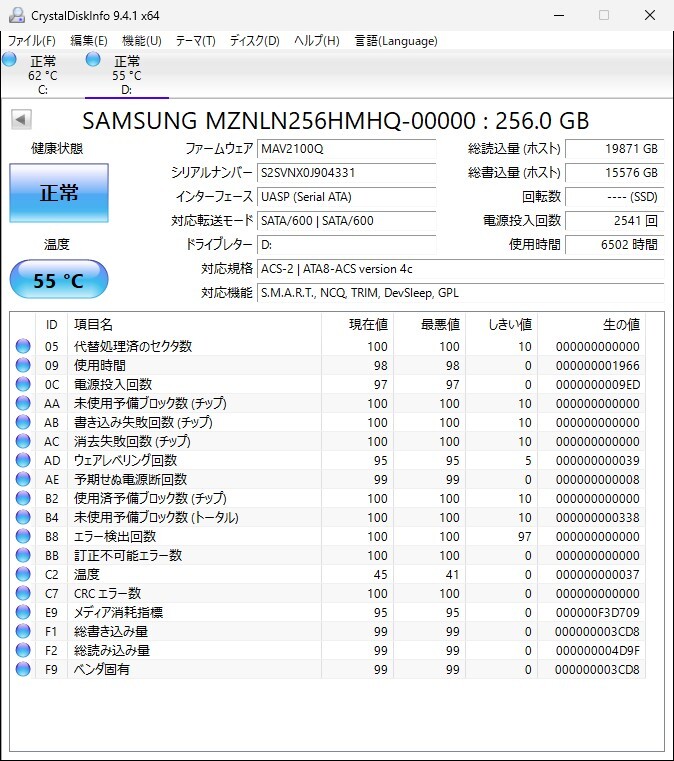The width and height of the screenshot is (674, 761).
Task: Click the total host writes value 15576 GB
Action: click(614, 173)
